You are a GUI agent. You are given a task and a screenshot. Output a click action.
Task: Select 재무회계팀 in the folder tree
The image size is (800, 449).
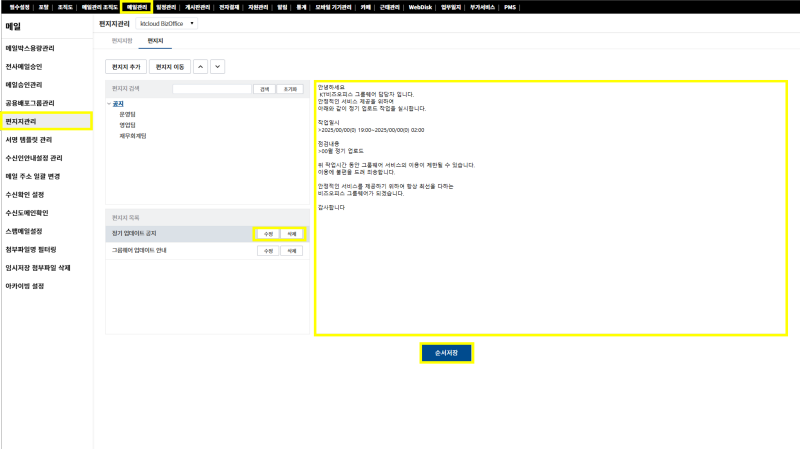click(133, 135)
